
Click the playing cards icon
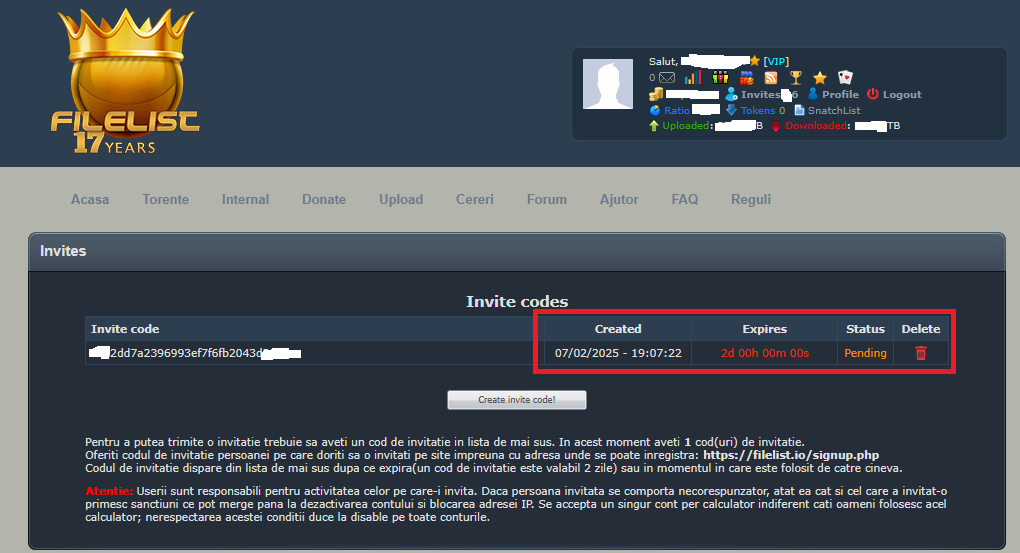coord(845,78)
